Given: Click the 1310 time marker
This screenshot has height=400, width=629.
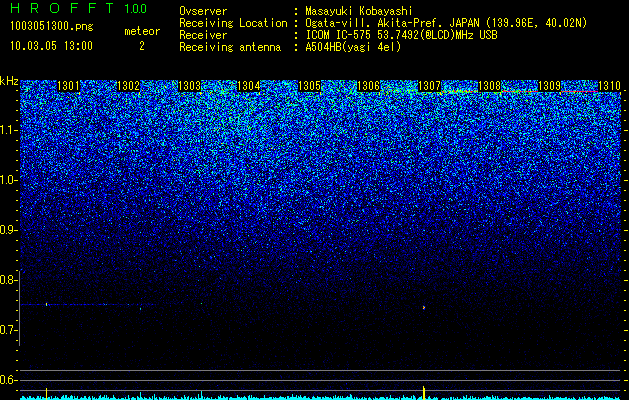Looking at the screenshot, I should pyautogui.click(x=610, y=86).
